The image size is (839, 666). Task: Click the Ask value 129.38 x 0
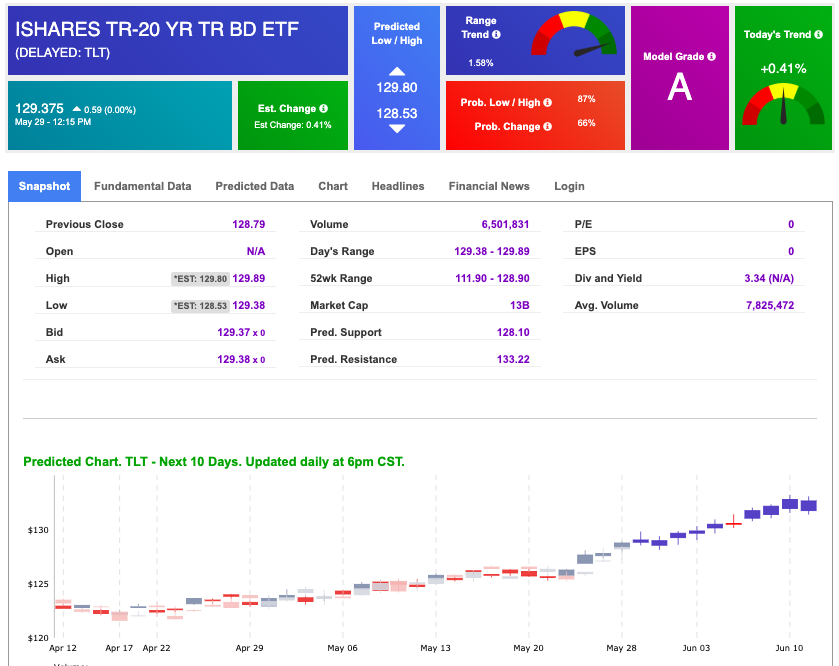241,359
